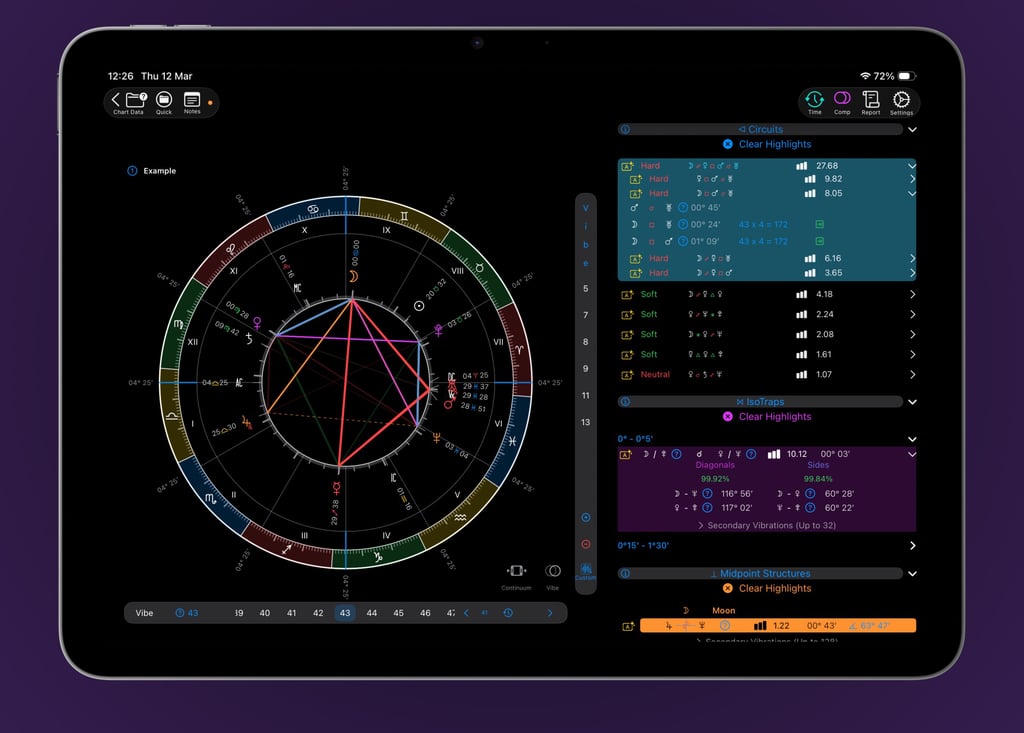
Task: Collapse the 0° - 0°5' orb group
Action: point(912,439)
